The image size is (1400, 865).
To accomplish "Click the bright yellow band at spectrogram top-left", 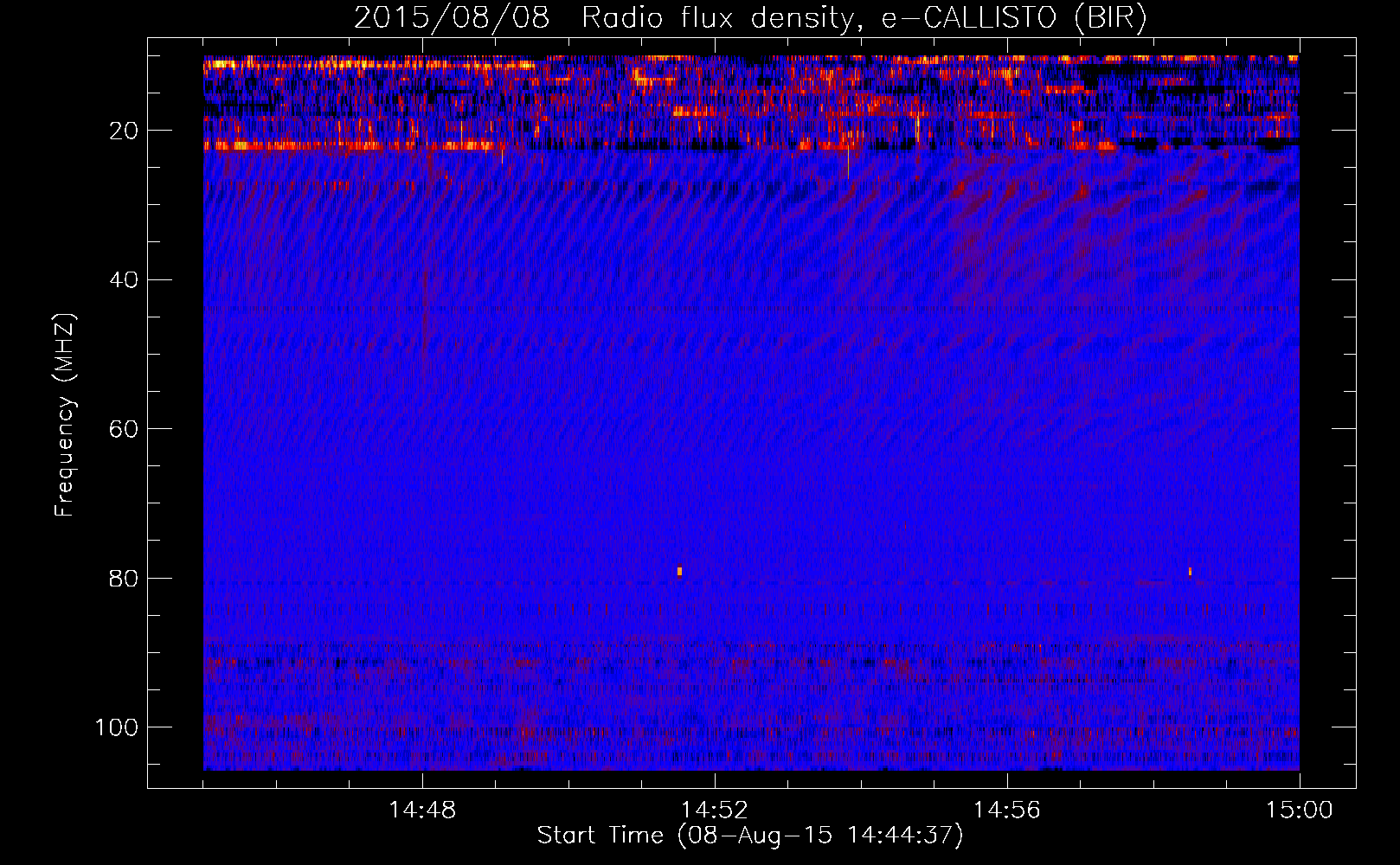I will click(372, 64).
